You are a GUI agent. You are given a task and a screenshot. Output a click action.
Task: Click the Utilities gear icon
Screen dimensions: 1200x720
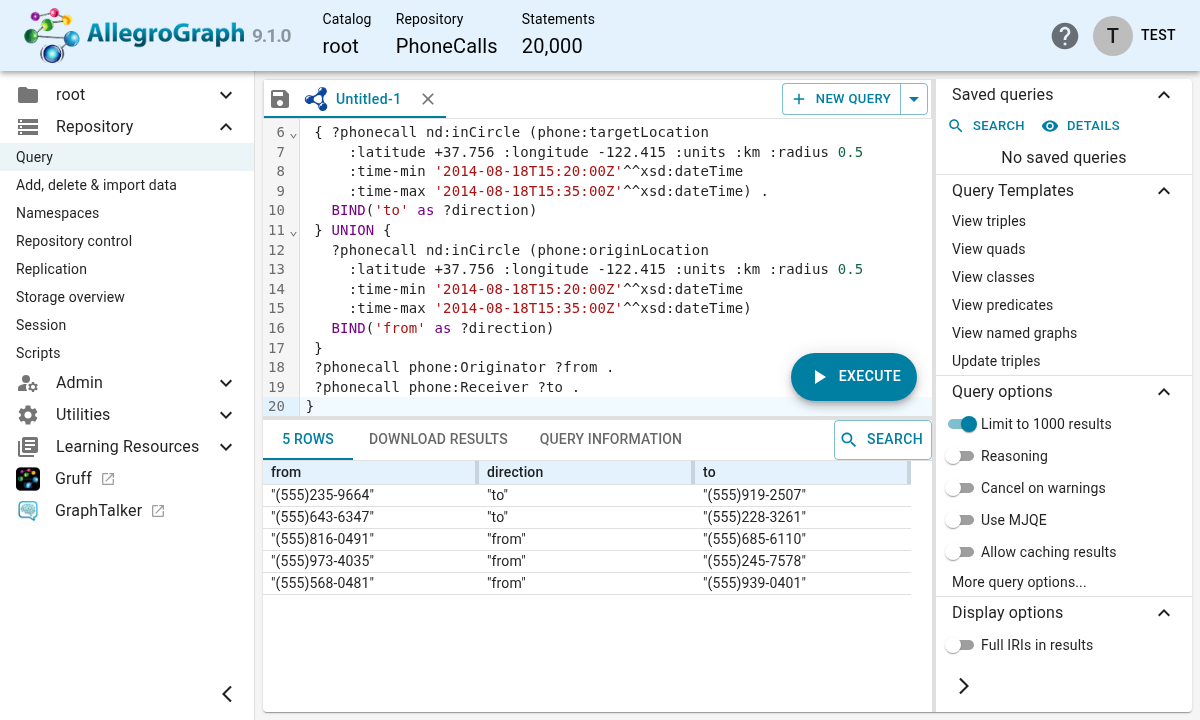[x=28, y=415]
